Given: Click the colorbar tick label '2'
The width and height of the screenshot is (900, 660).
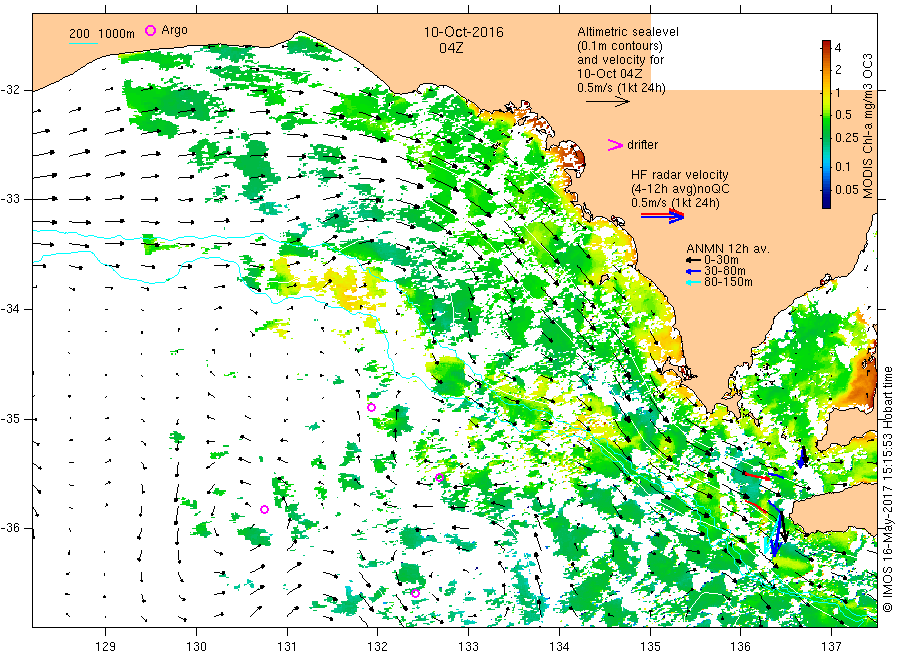Looking at the screenshot, I should [838, 70].
